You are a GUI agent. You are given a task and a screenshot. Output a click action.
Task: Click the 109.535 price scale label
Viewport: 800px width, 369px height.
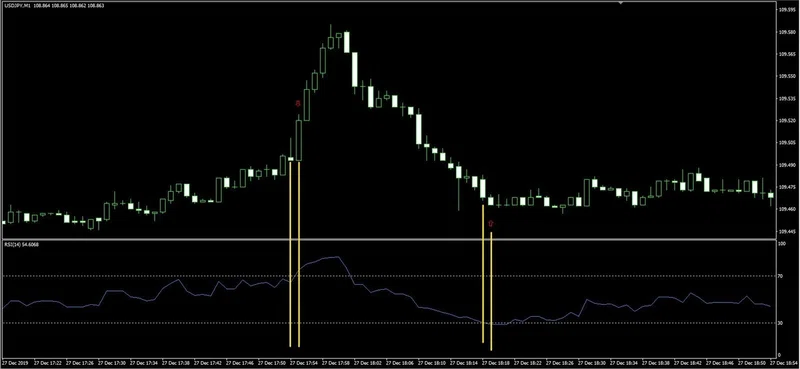pos(786,99)
